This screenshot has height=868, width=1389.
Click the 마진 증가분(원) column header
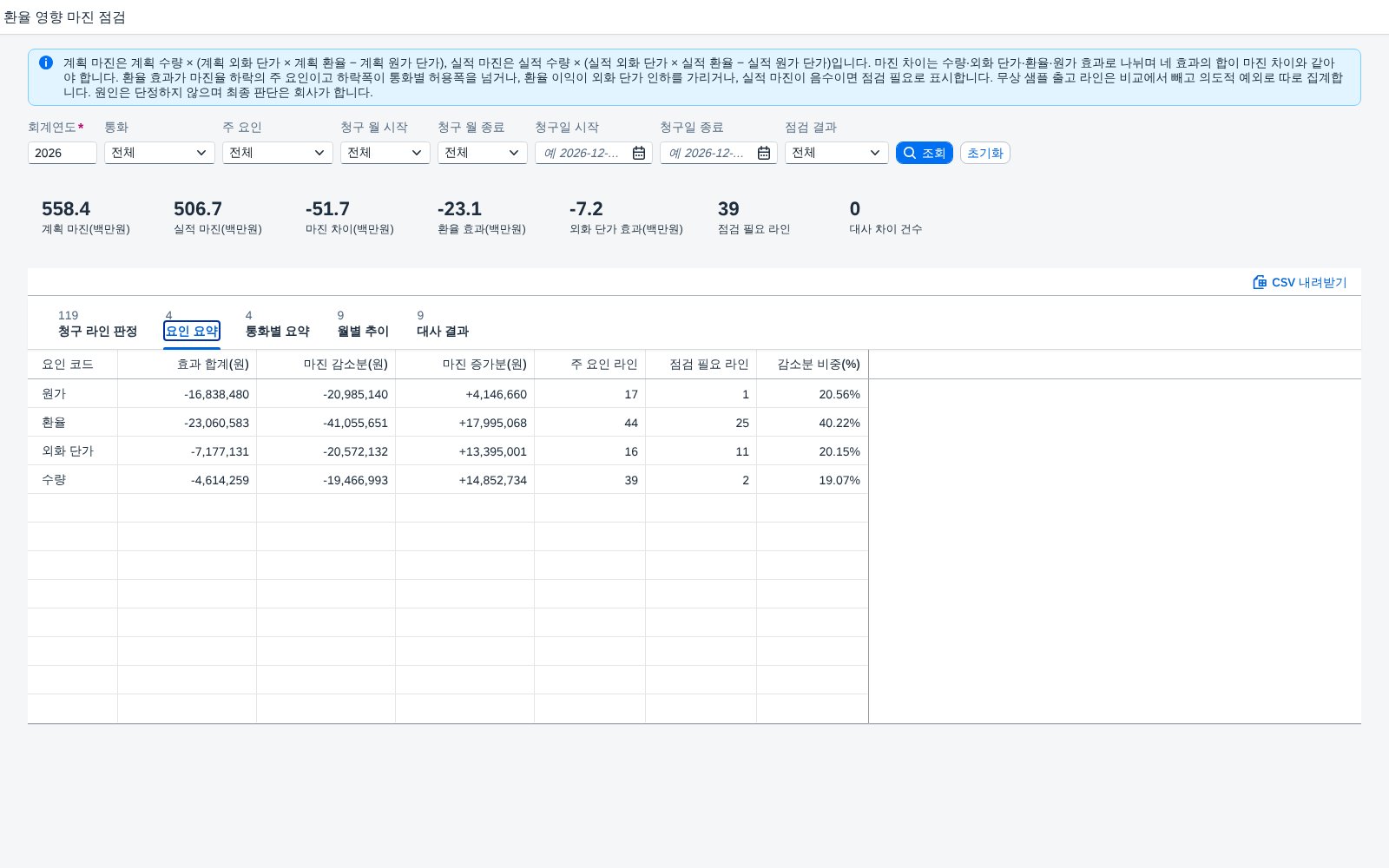pos(465,365)
